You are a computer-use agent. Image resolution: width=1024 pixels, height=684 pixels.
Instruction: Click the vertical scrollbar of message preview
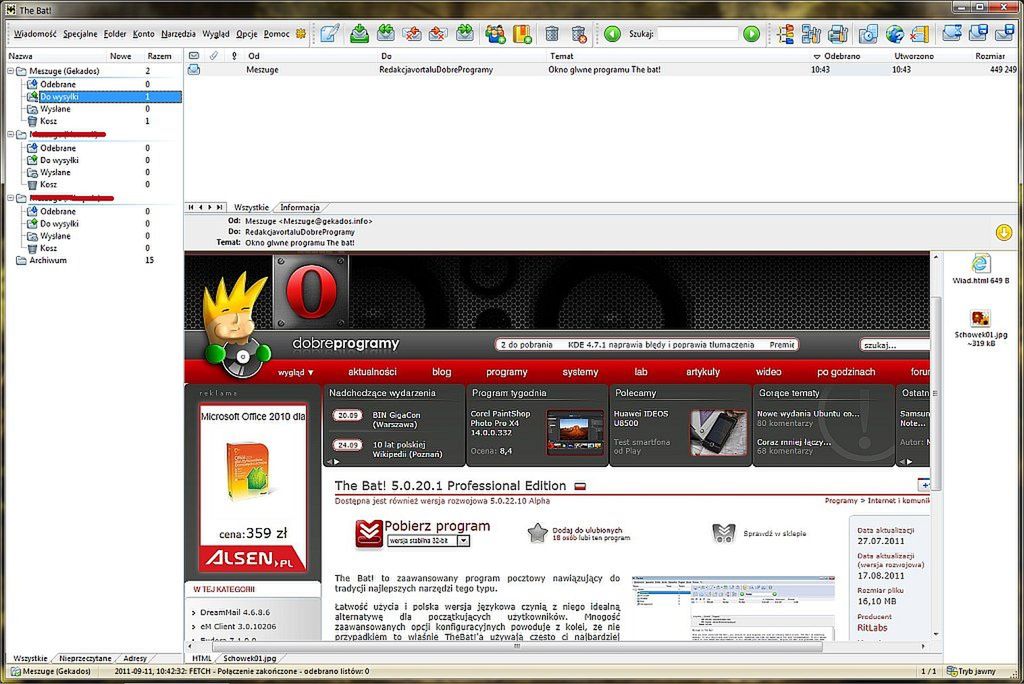point(936,392)
